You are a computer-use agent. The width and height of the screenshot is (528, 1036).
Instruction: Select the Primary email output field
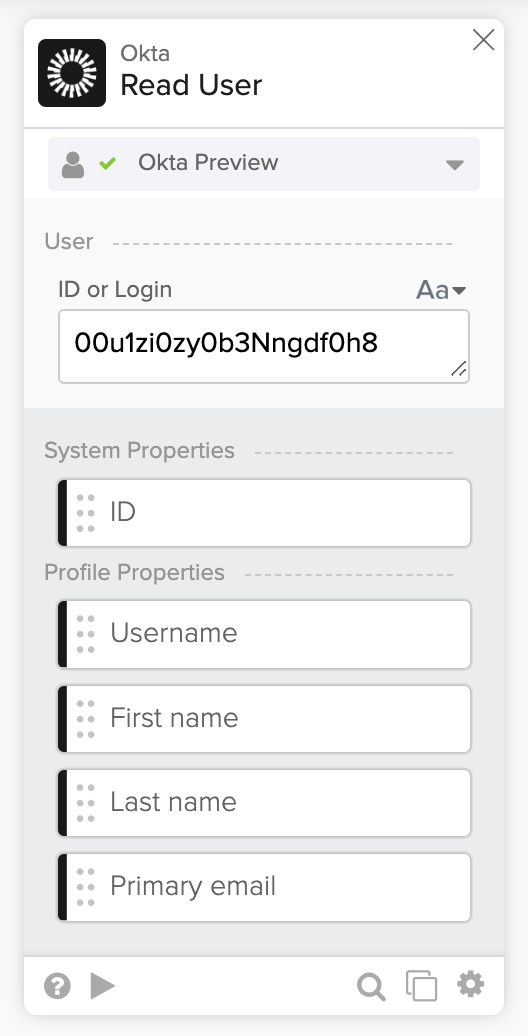[x=264, y=887]
